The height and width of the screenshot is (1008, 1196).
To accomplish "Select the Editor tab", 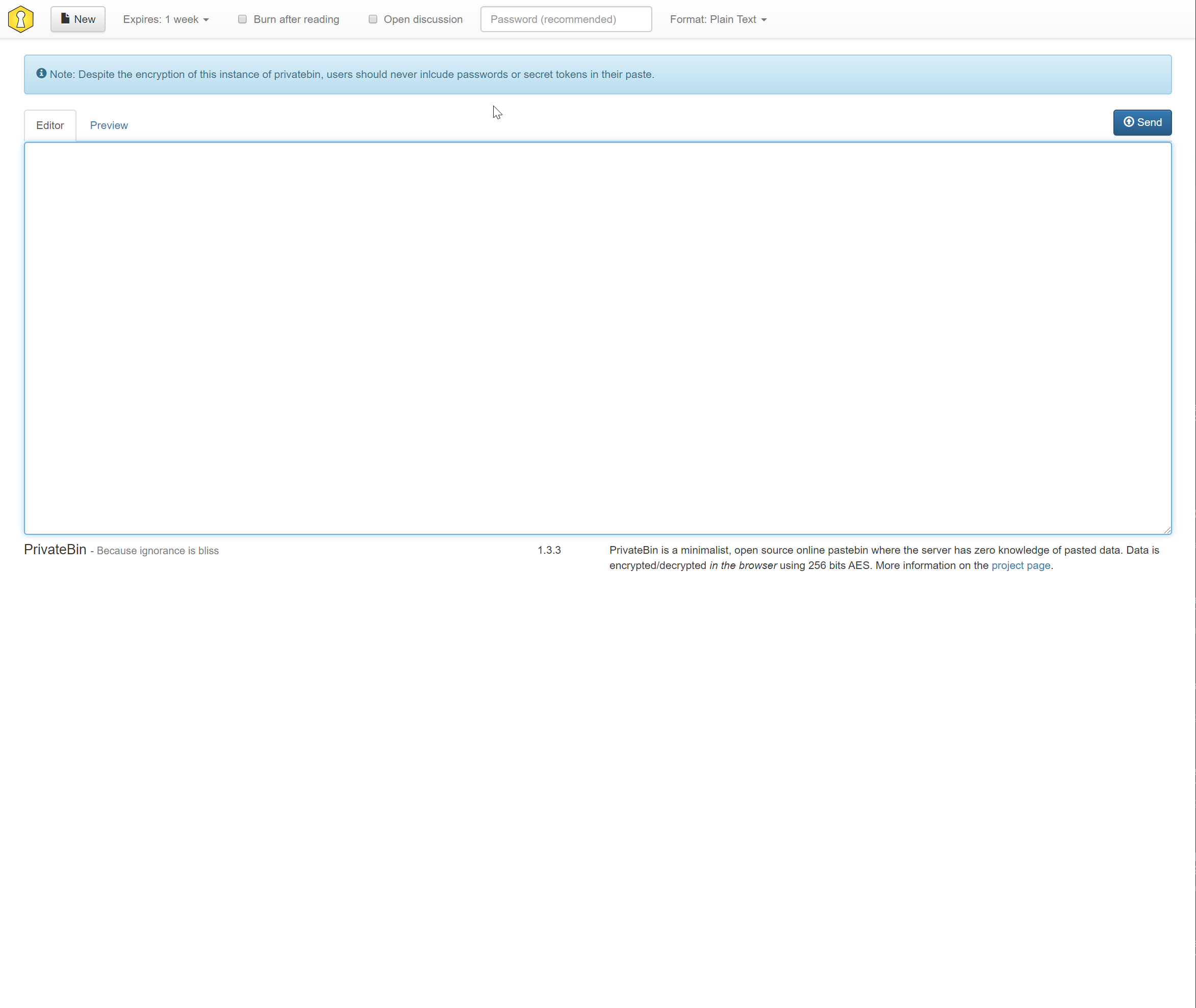I will tap(50, 125).
